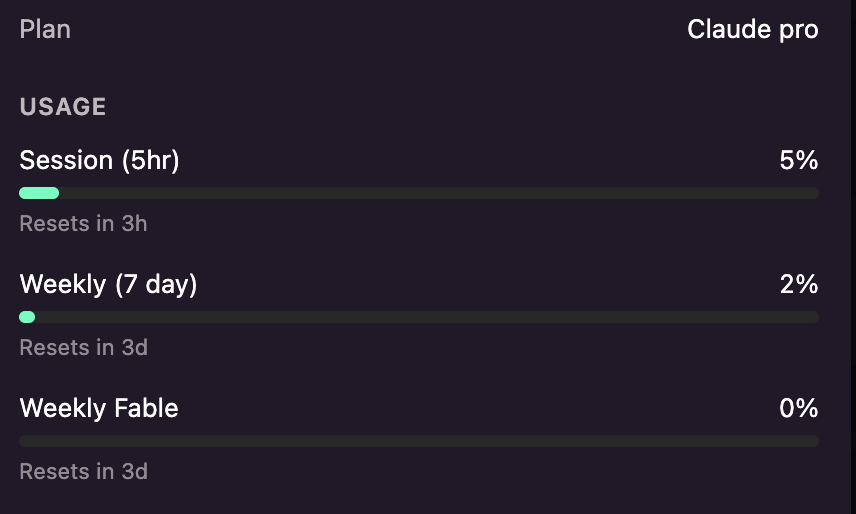Click the Weekly (7 day) label
This screenshot has height=514, width=856.
pos(108,284)
